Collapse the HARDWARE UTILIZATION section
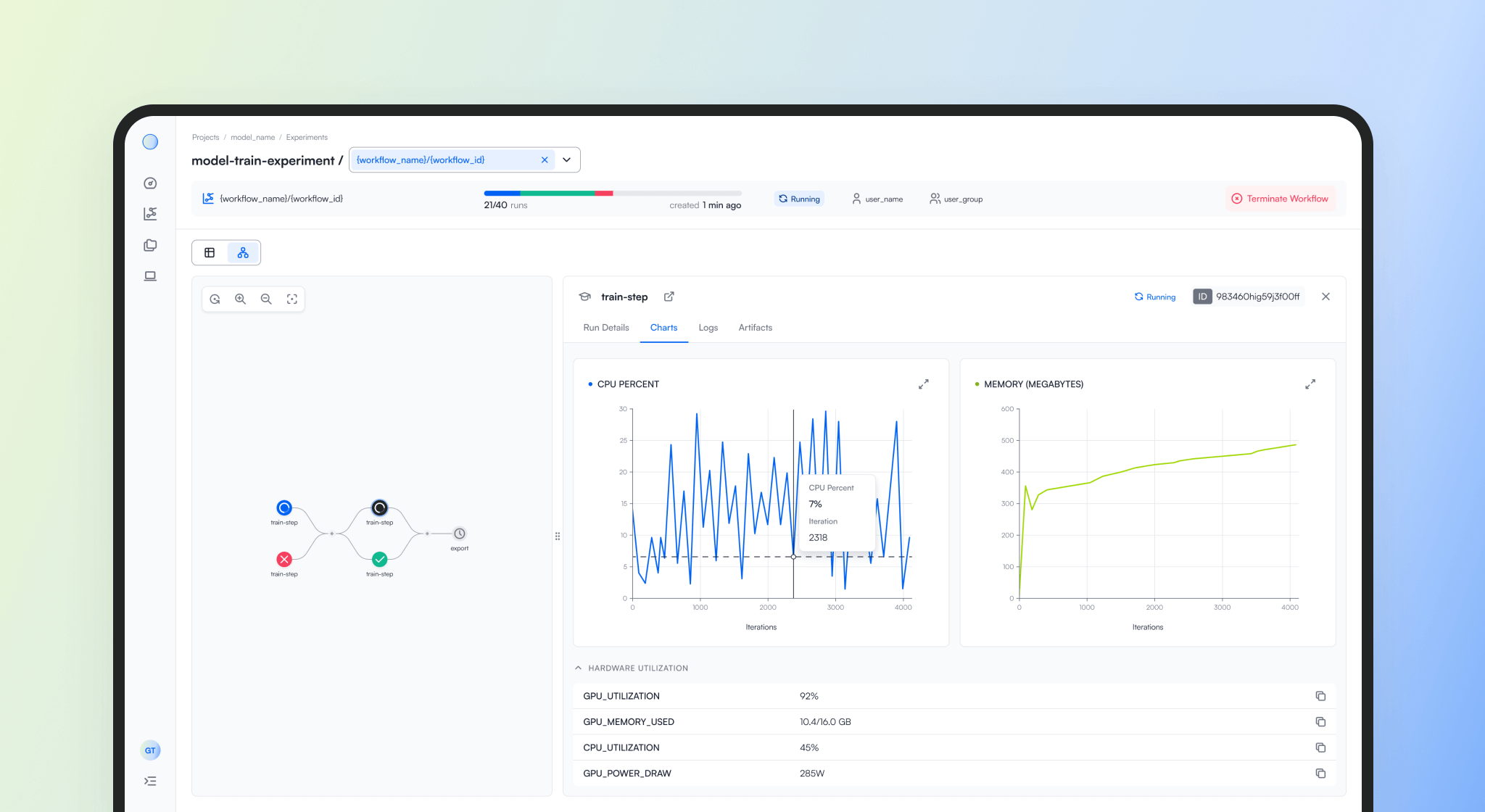Viewport: 1485px width, 812px height. (578, 667)
